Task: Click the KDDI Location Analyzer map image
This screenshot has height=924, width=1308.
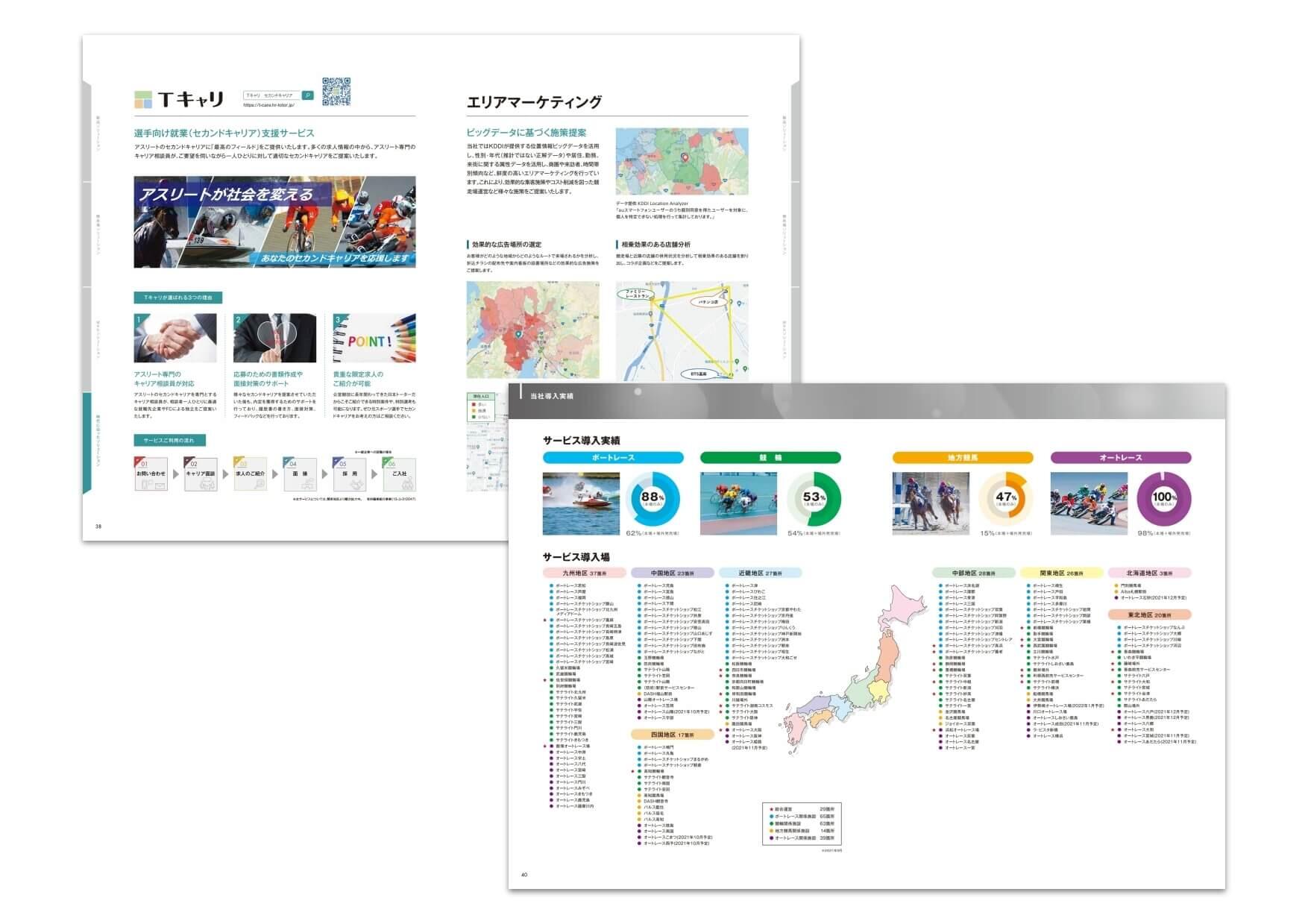Action: (682, 162)
